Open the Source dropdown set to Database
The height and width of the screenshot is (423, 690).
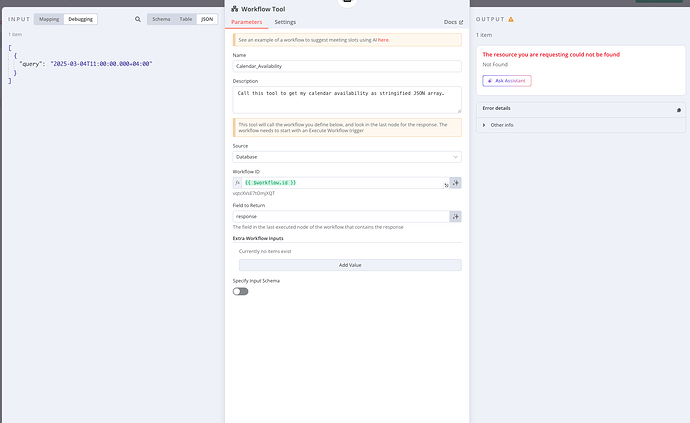coord(347,157)
